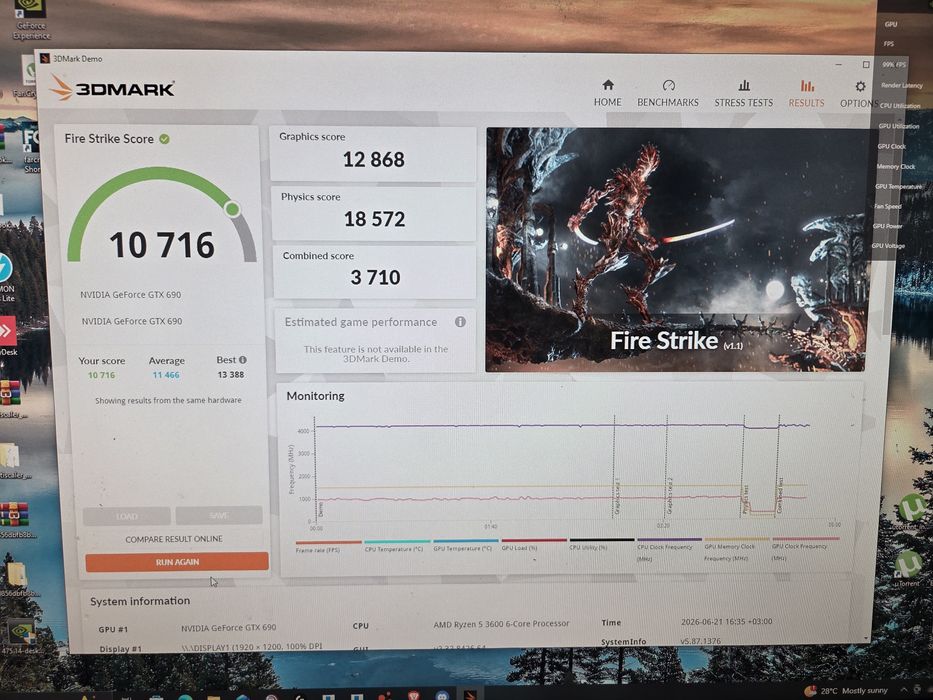Click the greyed LOAD button
Viewport: 933px width, 700px height.
pyautogui.click(x=126, y=516)
